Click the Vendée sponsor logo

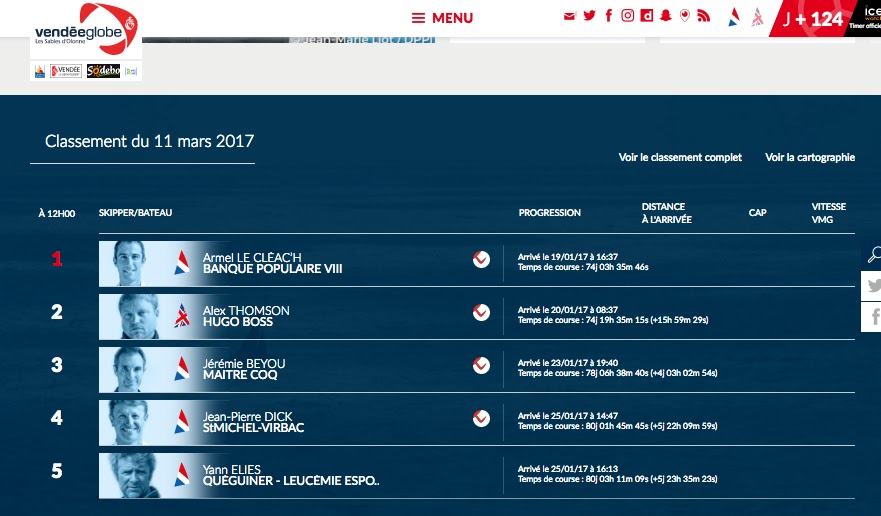point(66,71)
